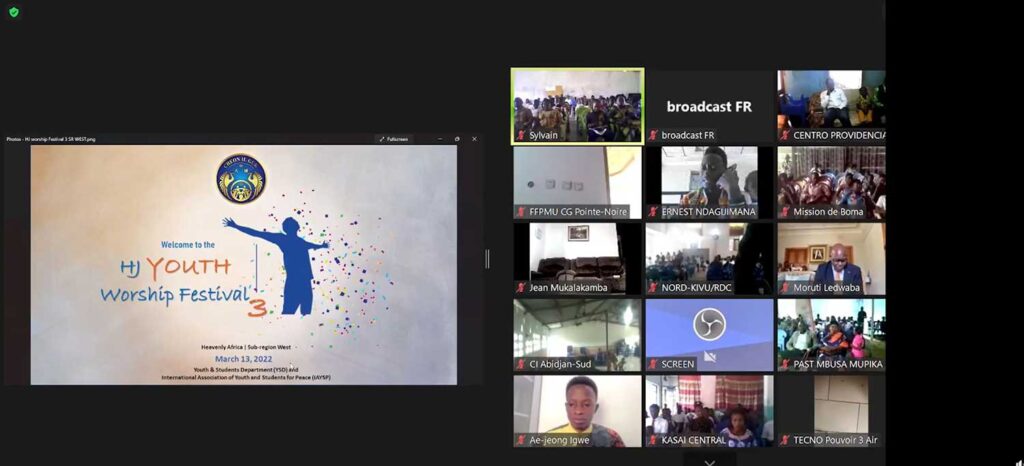1024x466 pixels.
Task: Click muted mic icon for KASAI CENTRAL
Action: click(653, 440)
